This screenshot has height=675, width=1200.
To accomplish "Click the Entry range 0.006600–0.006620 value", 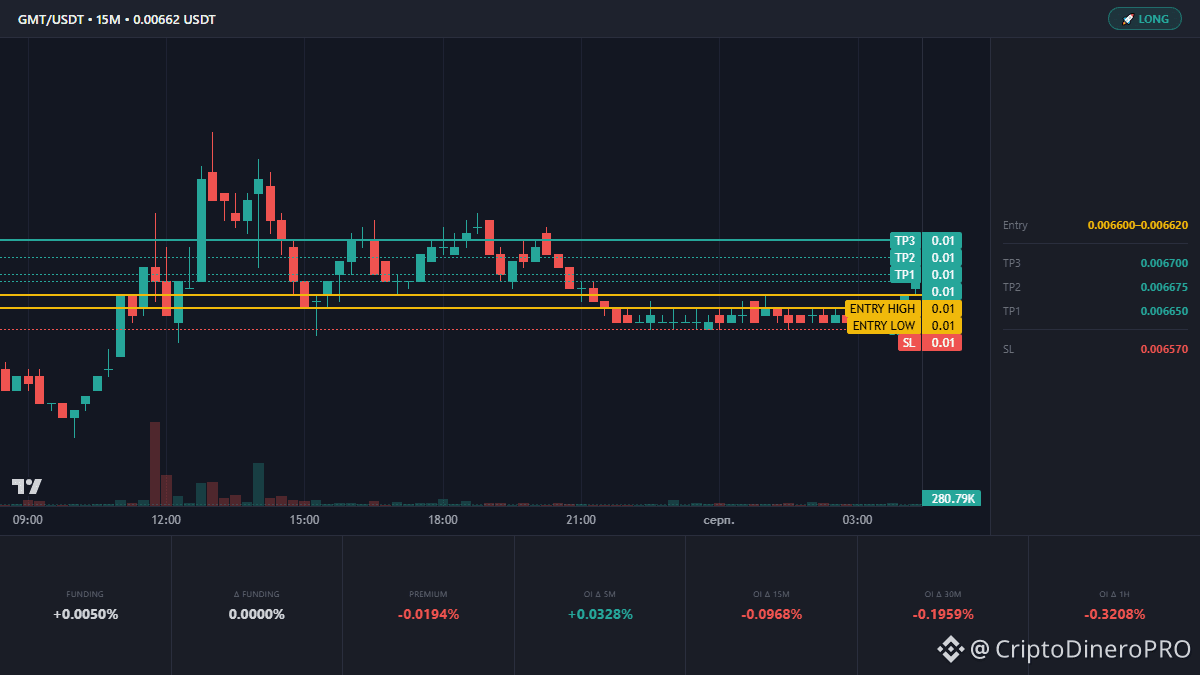I will coord(1138,226).
